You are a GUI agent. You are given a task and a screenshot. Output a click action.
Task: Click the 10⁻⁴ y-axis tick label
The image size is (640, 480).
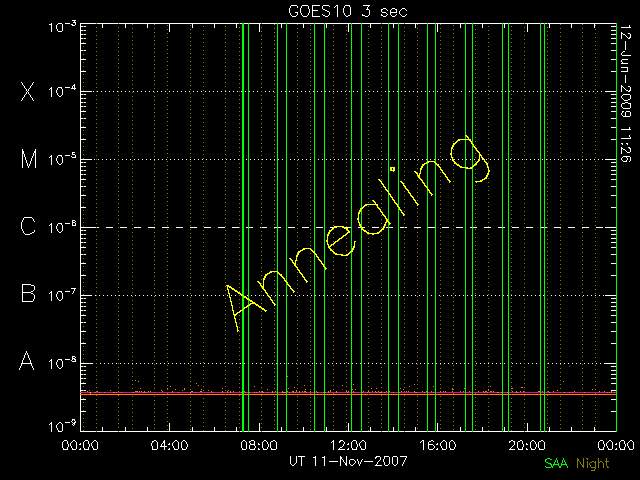coord(62,91)
